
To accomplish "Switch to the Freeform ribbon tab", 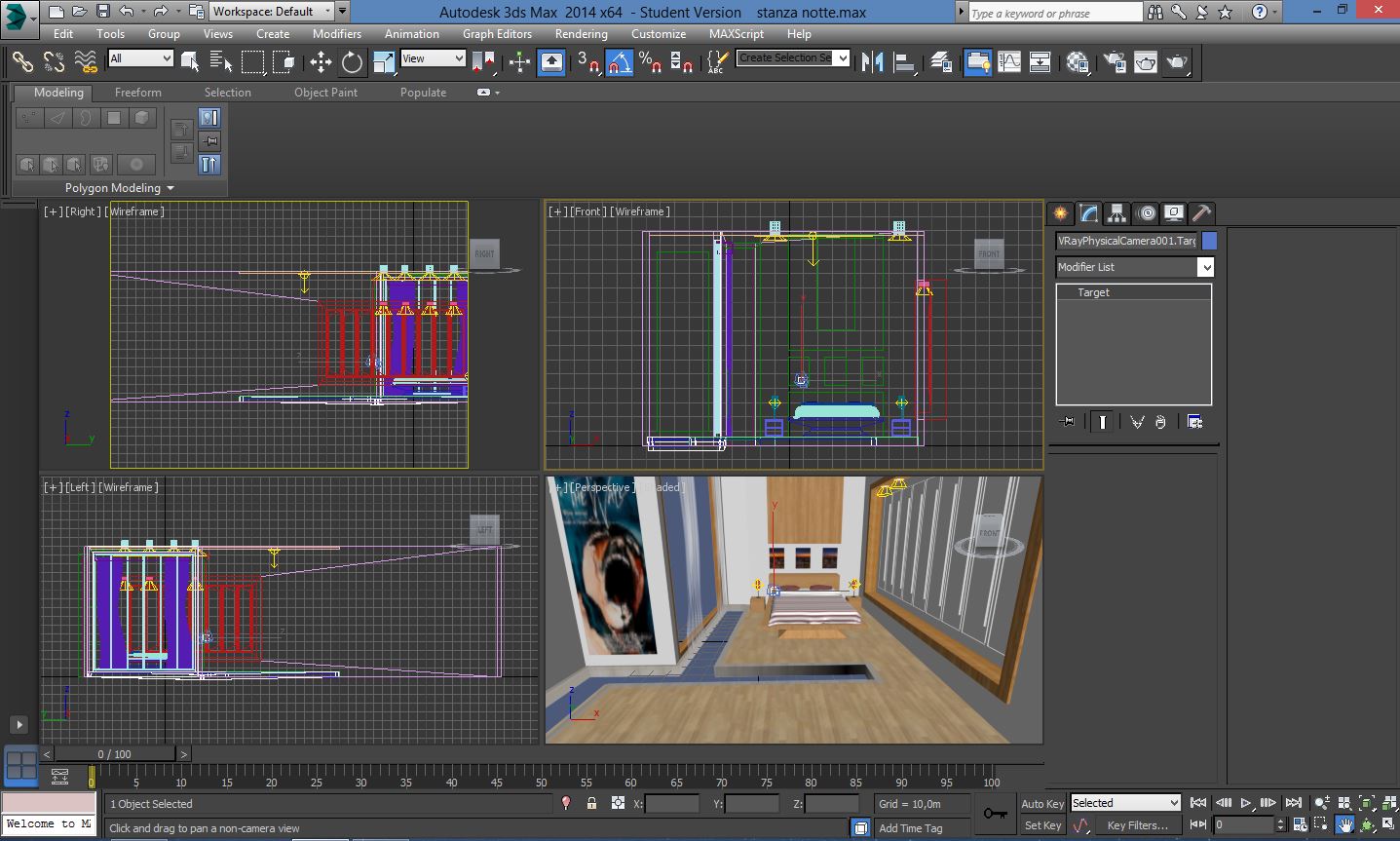I will 138,93.
